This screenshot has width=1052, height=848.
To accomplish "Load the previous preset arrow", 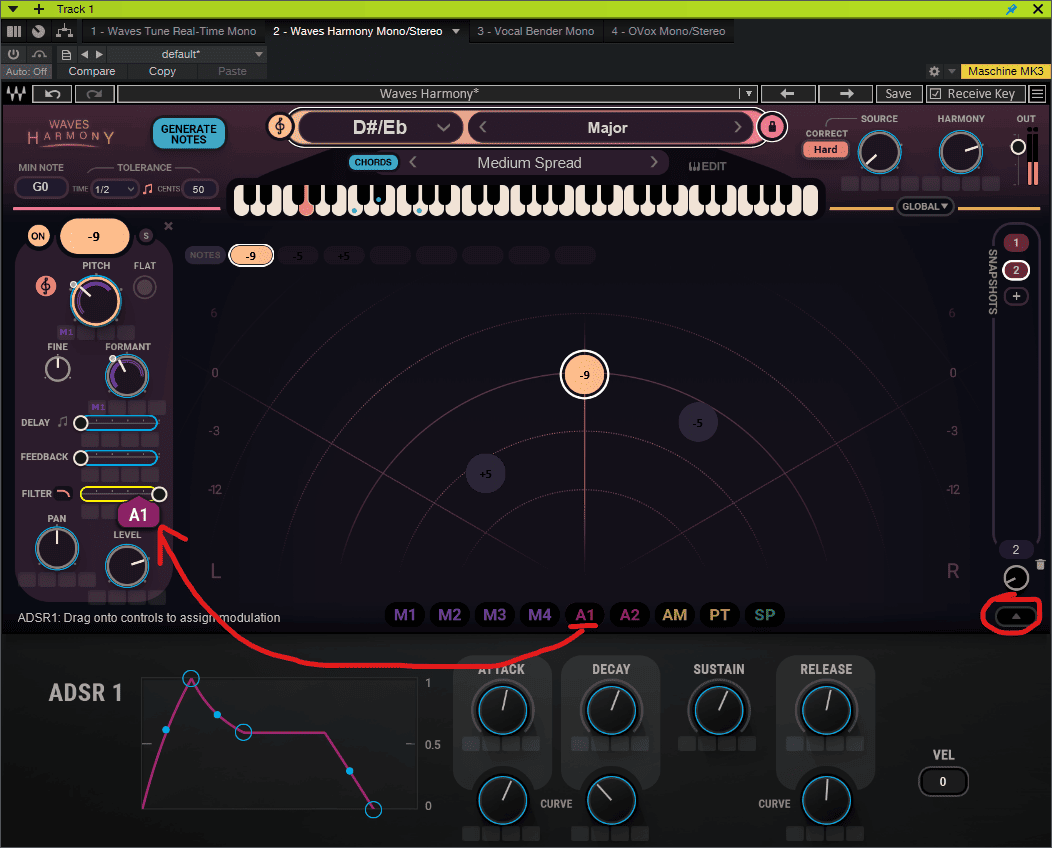I will point(788,94).
